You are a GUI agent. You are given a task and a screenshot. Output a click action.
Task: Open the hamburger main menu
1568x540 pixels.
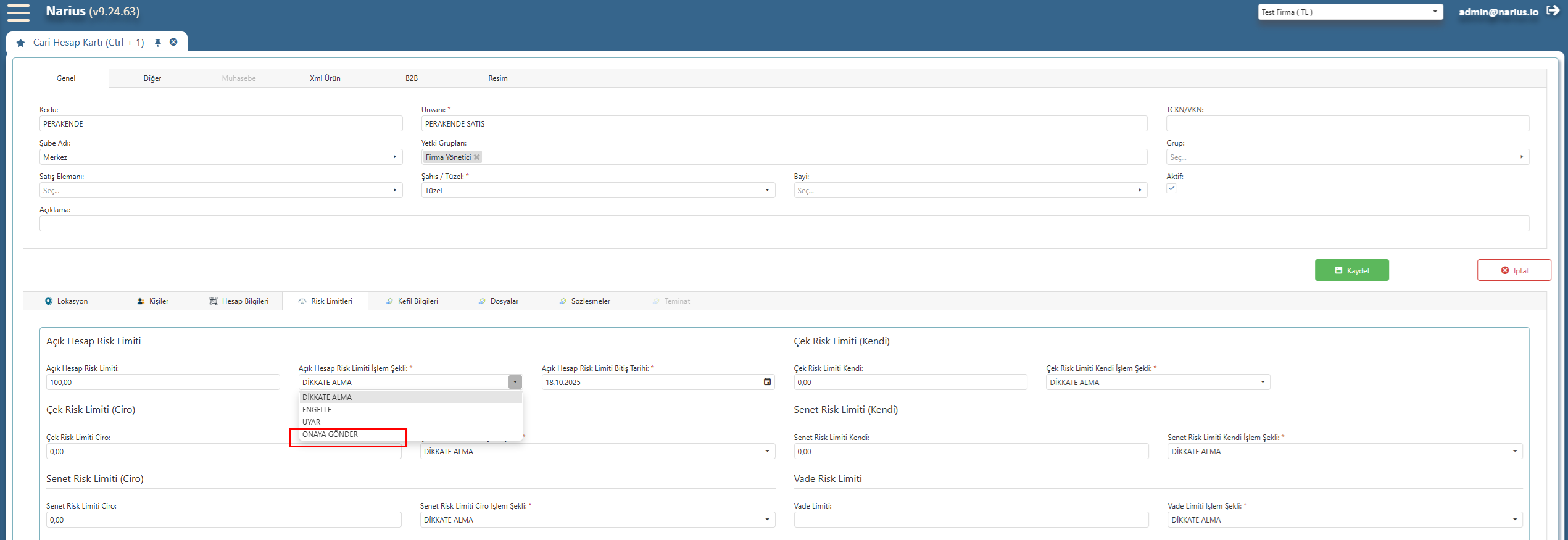pyautogui.click(x=19, y=12)
